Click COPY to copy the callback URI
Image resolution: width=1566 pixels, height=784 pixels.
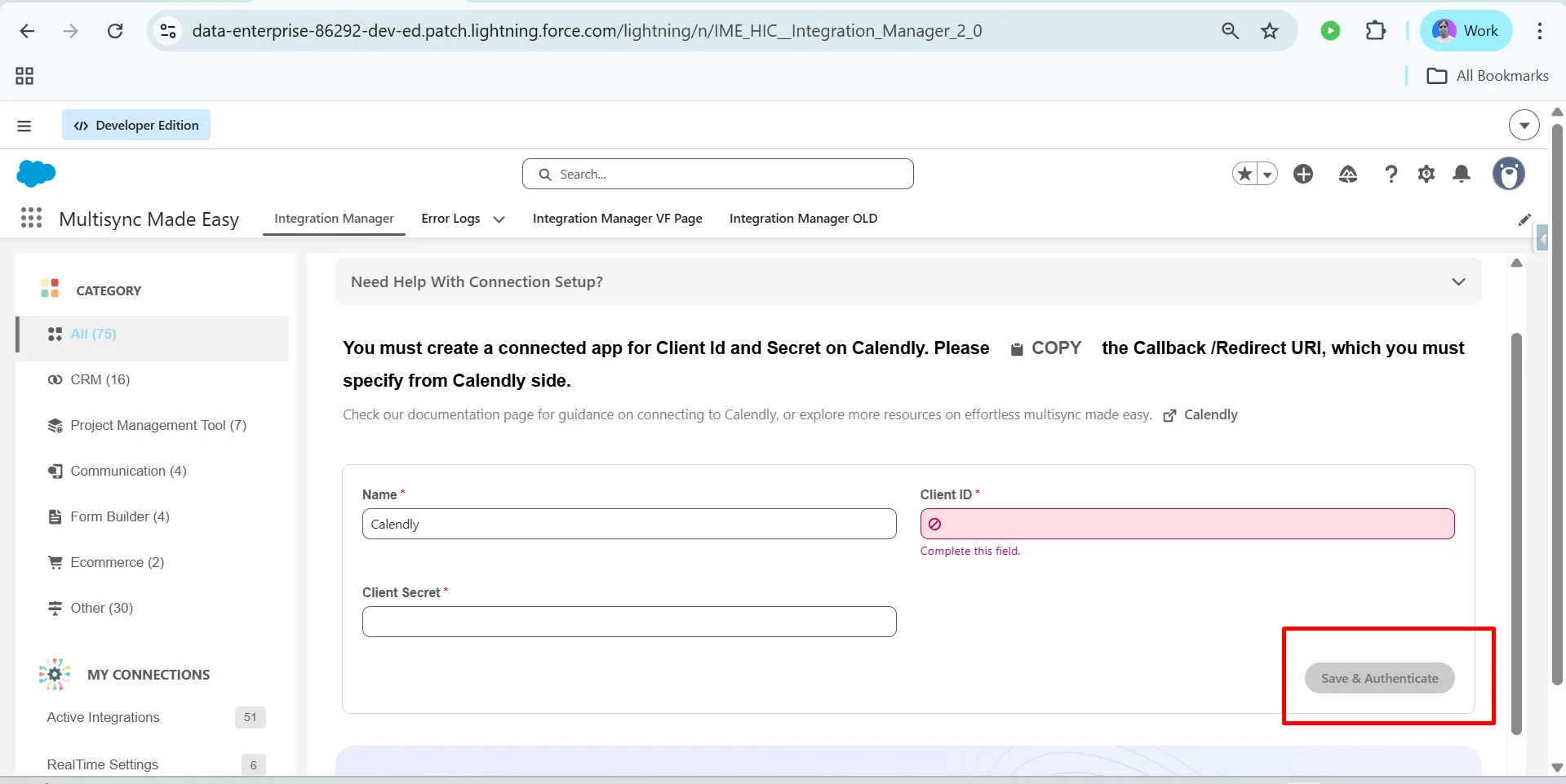coord(1045,348)
